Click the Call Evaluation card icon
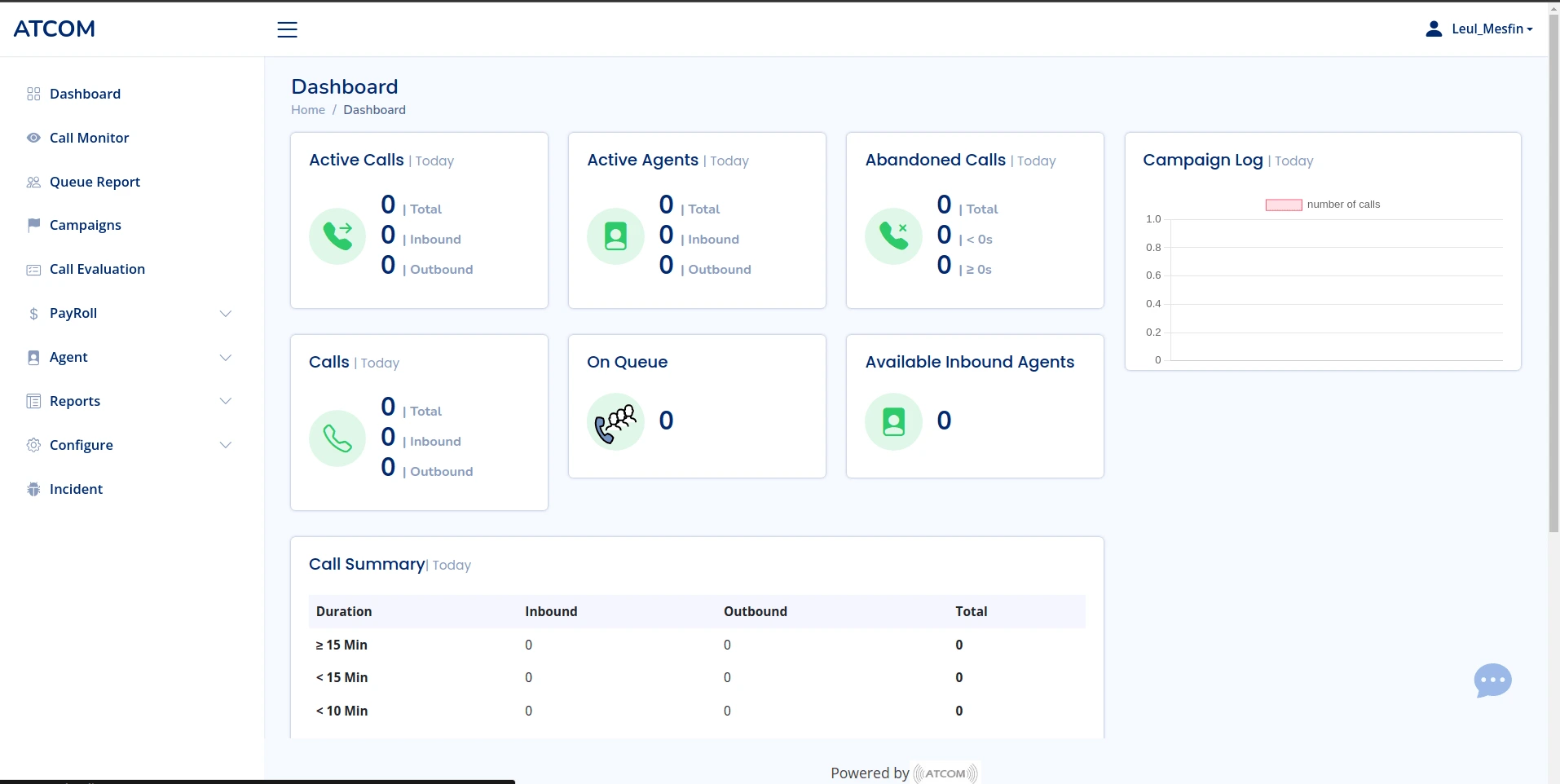The image size is (1560, 784). point(33,269)
